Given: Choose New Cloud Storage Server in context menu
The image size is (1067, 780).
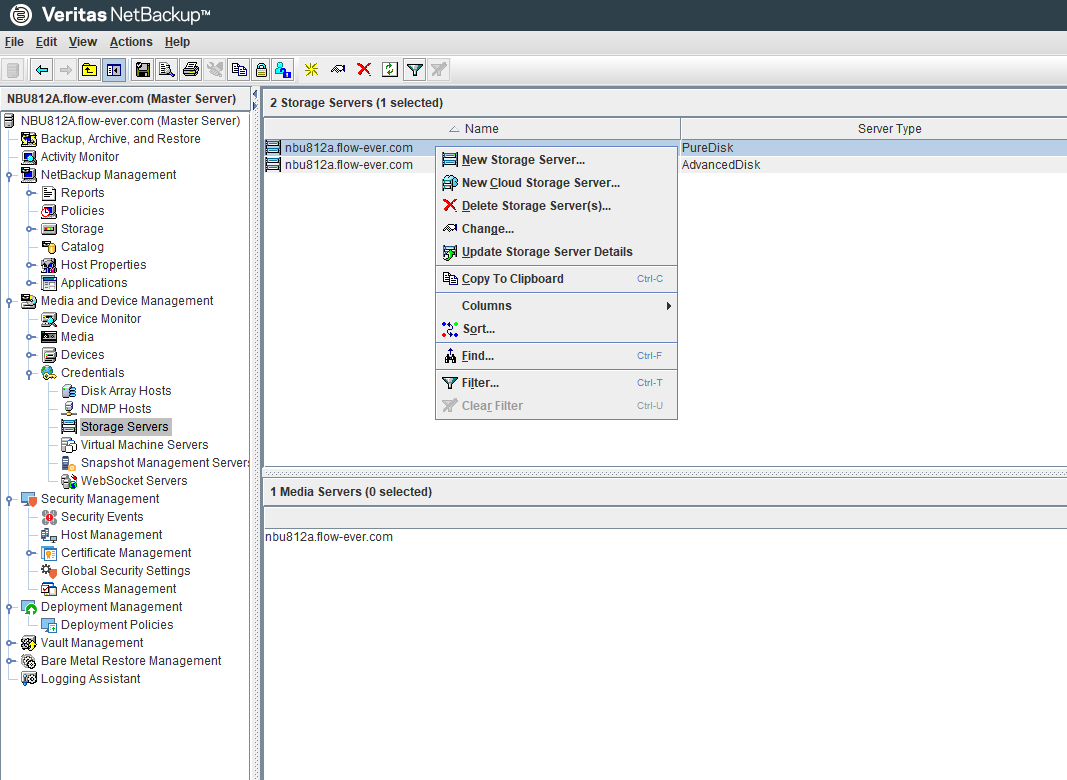Looking at the screenshot, I should (x=556, y=183).
